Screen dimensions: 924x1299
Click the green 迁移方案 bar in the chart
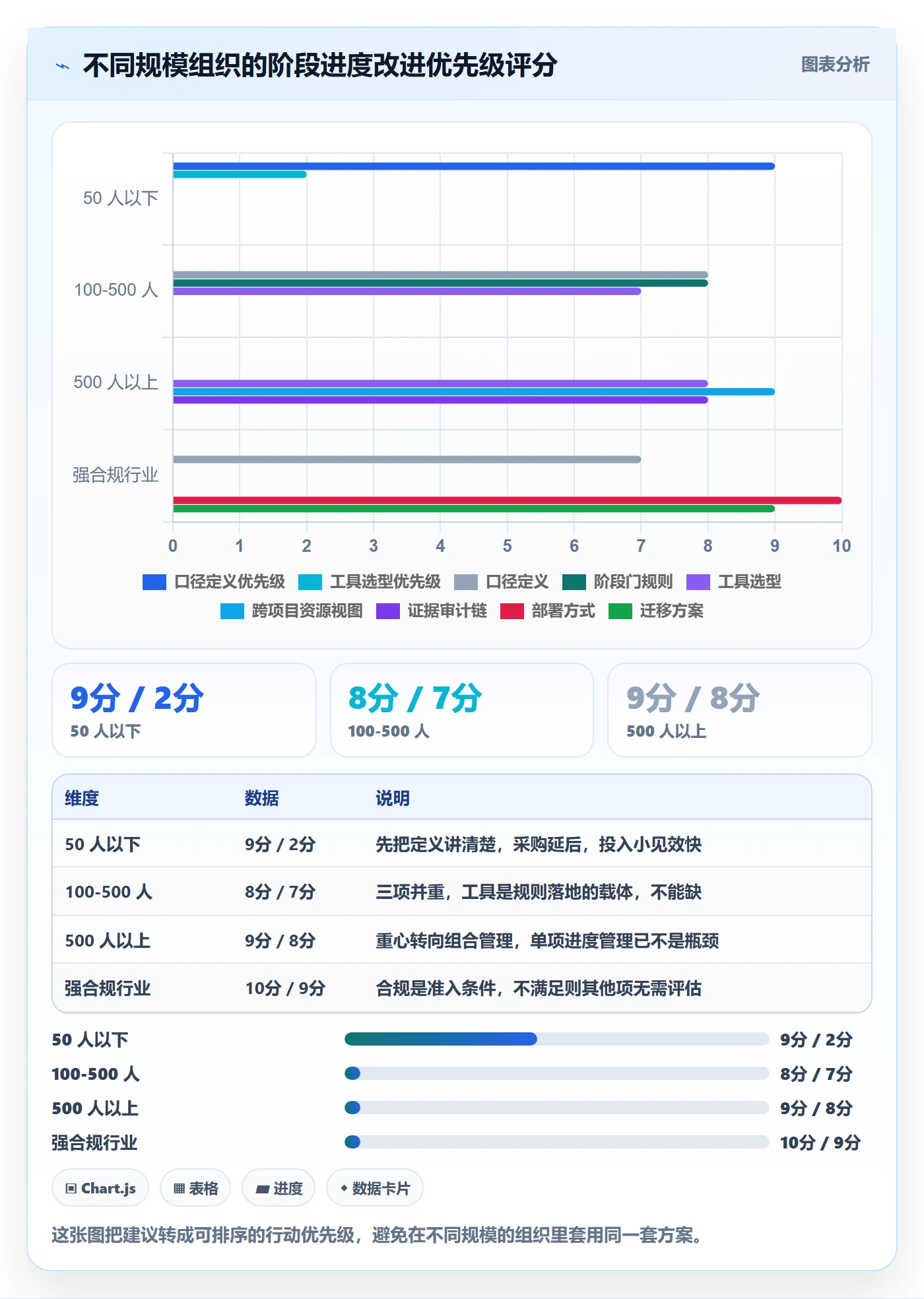[x=474, y=509]
